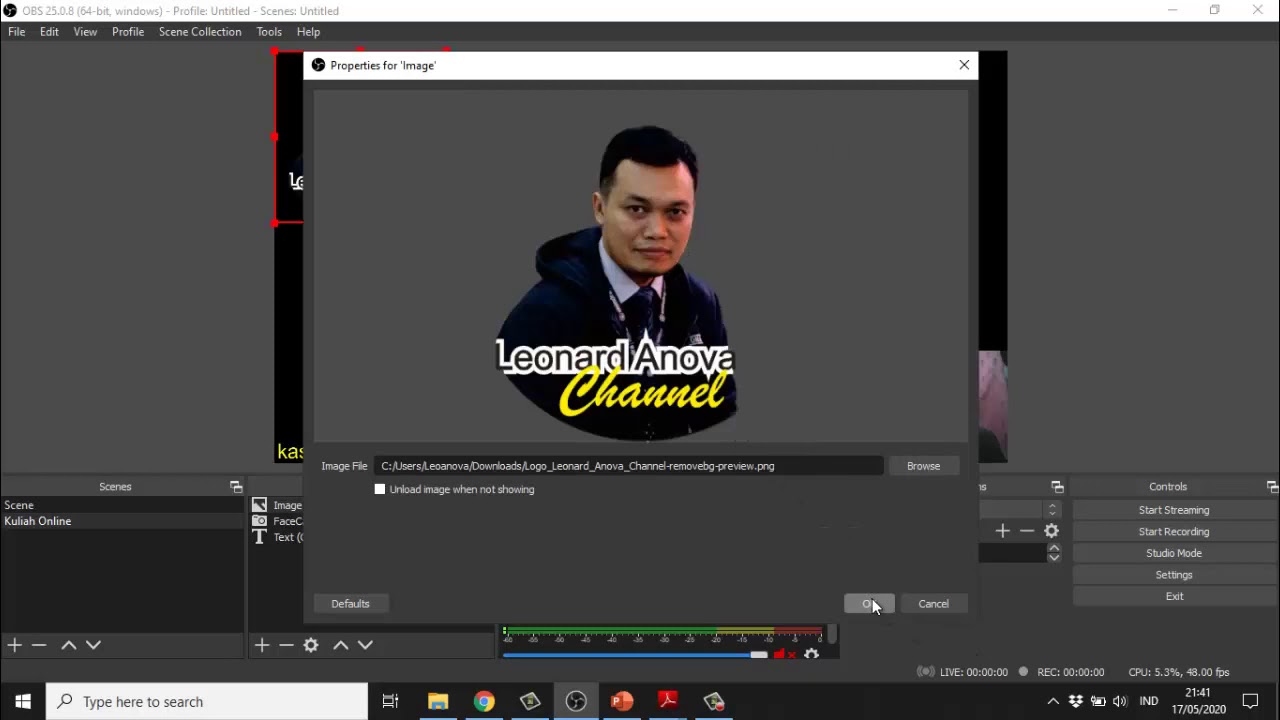Move scene up in Scenes panel
This screenshot has height=720, width=1280.
(68, 645)
